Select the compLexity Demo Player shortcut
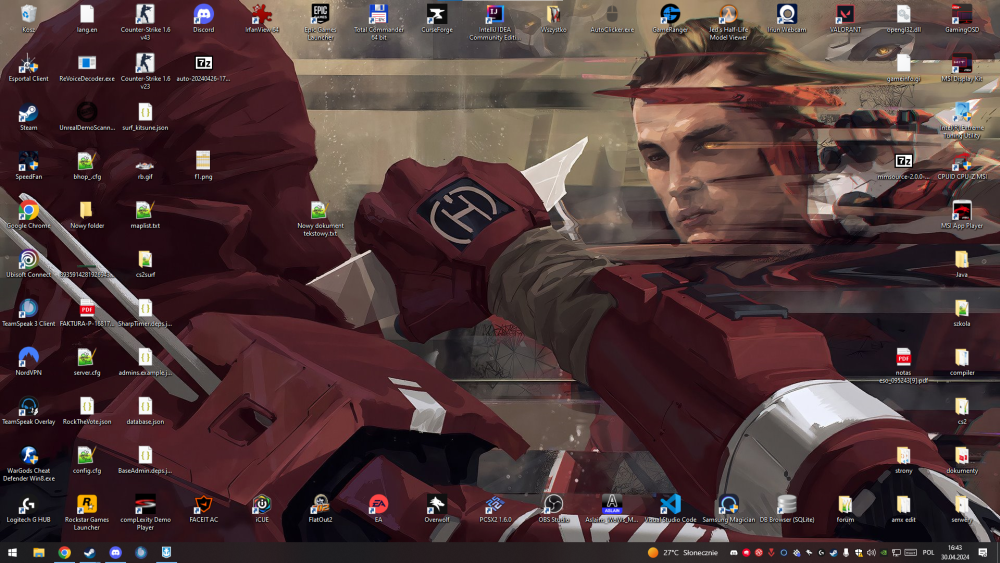 [x=145, y=513]
